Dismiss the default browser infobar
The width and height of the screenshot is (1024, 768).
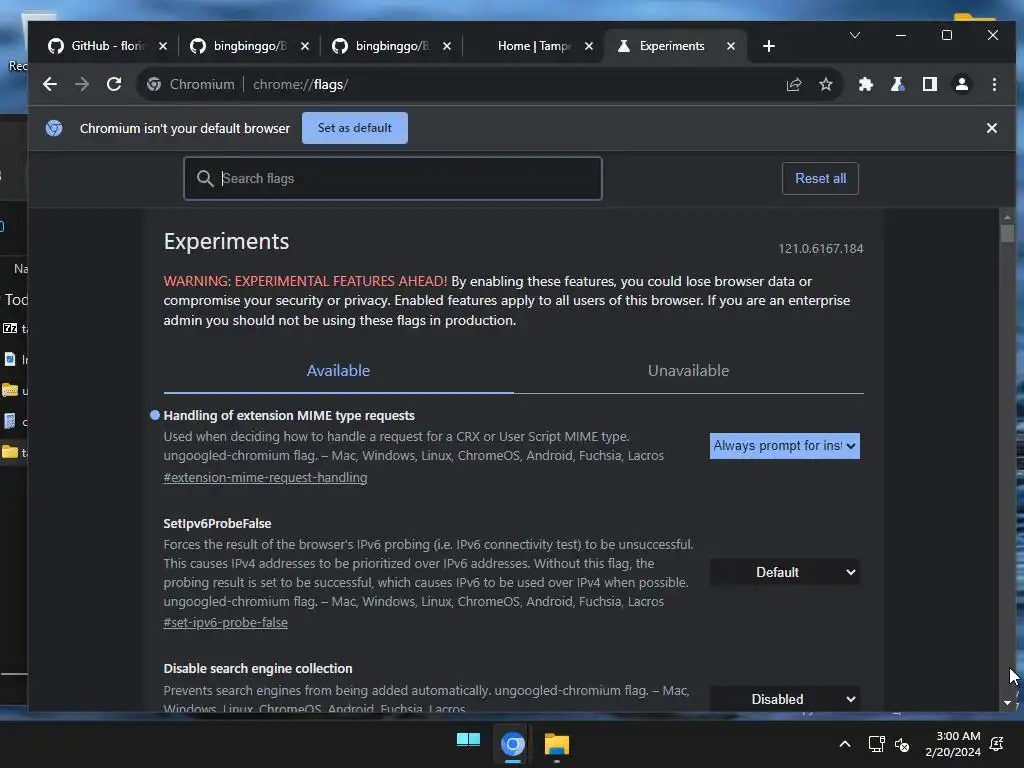pos(992,128)
